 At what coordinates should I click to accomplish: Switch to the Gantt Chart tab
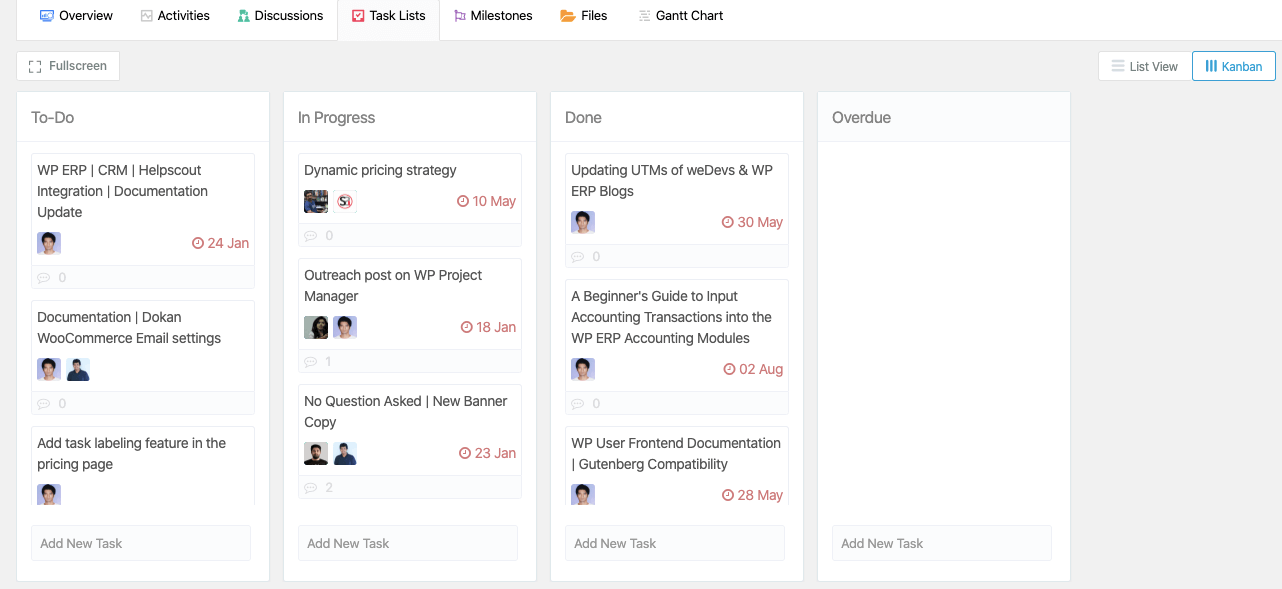pyautogui.click(x=680, y=15)
